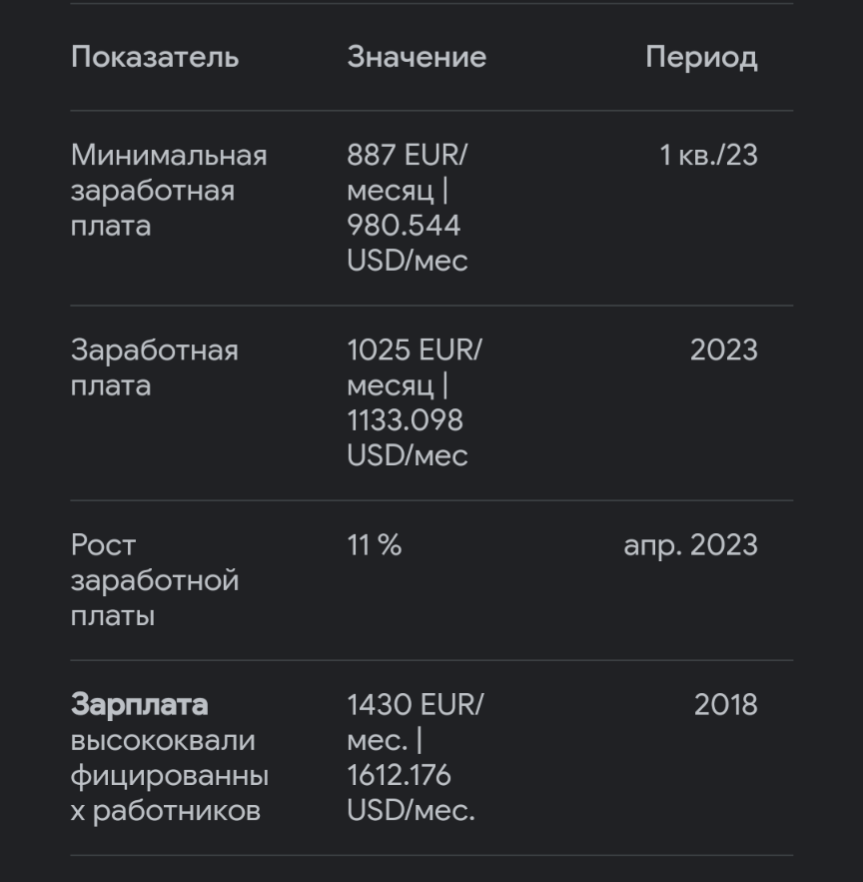
Task: Click "USD/мес" unit below 980.544
Action: tap(407, 261)
